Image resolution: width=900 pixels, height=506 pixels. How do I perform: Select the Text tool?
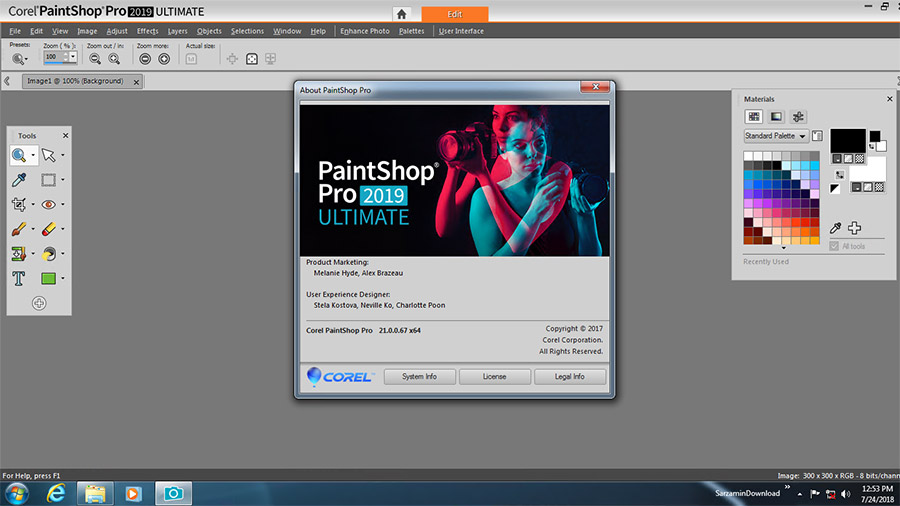click(x=19, y=278)
